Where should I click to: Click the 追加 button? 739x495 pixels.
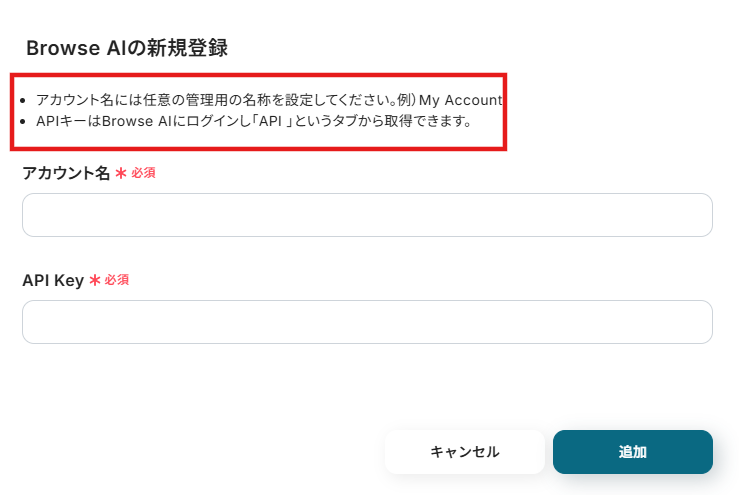(632, 452)
